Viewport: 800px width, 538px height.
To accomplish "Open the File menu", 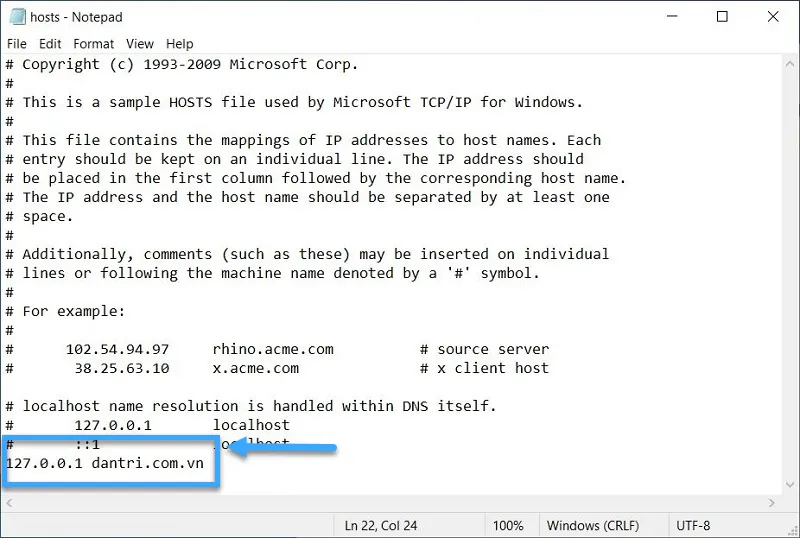I will [16, 44].
